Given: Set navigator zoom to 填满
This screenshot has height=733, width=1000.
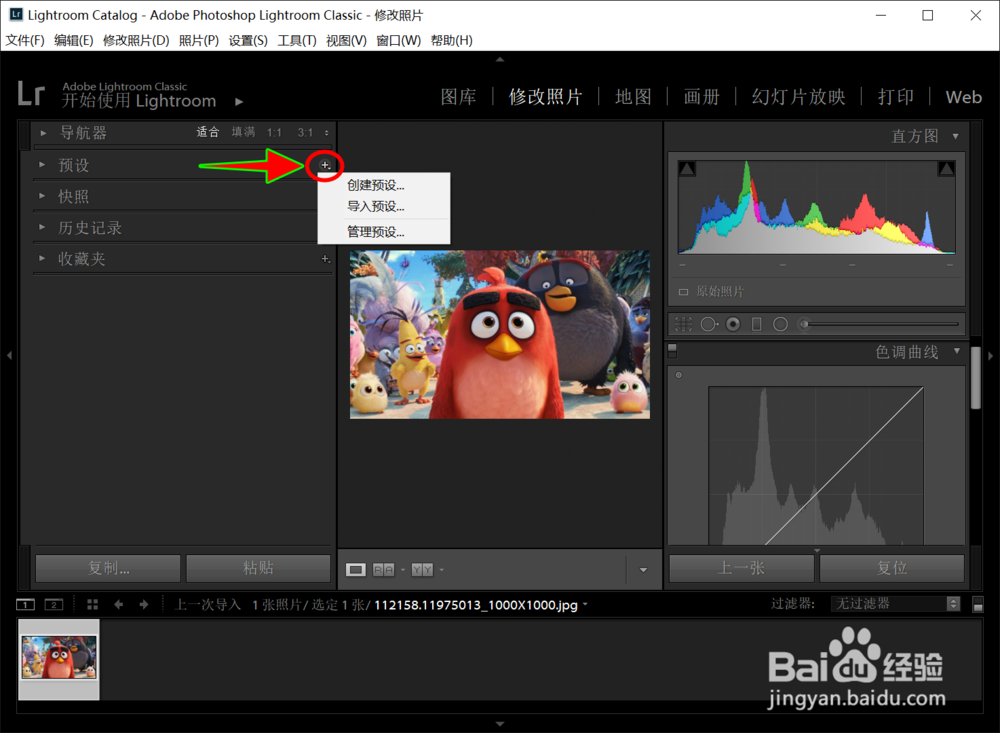Looking at the screenshot, I should point(243,132).
